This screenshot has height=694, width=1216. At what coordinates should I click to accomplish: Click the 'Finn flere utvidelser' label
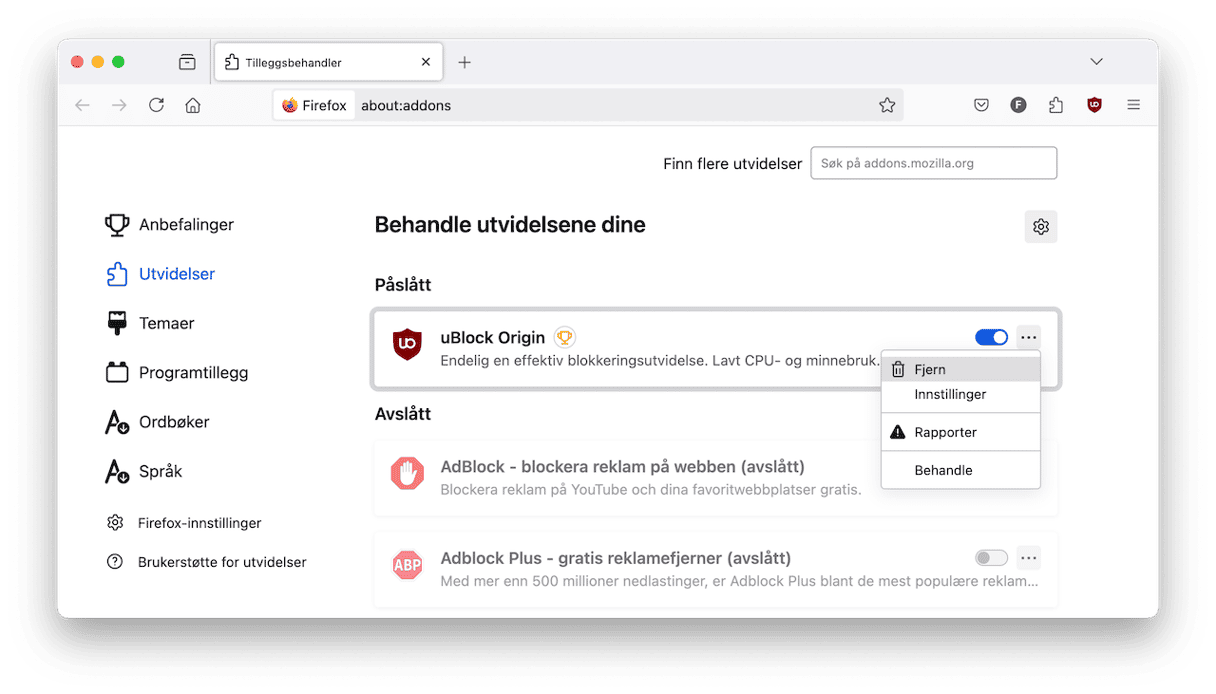pyautogui.click(x=733, y=164)
